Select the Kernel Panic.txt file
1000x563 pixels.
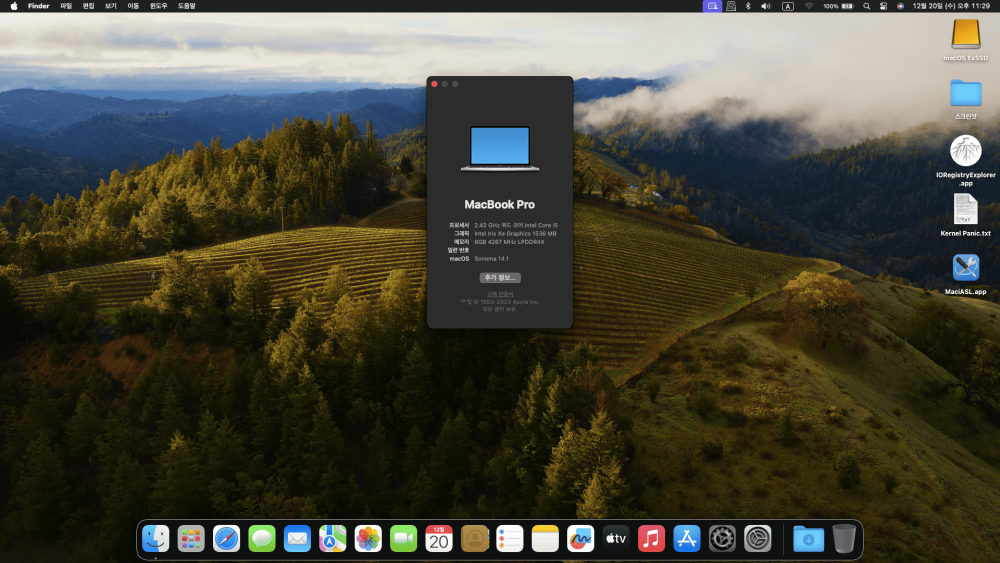[x=966, y=209]
